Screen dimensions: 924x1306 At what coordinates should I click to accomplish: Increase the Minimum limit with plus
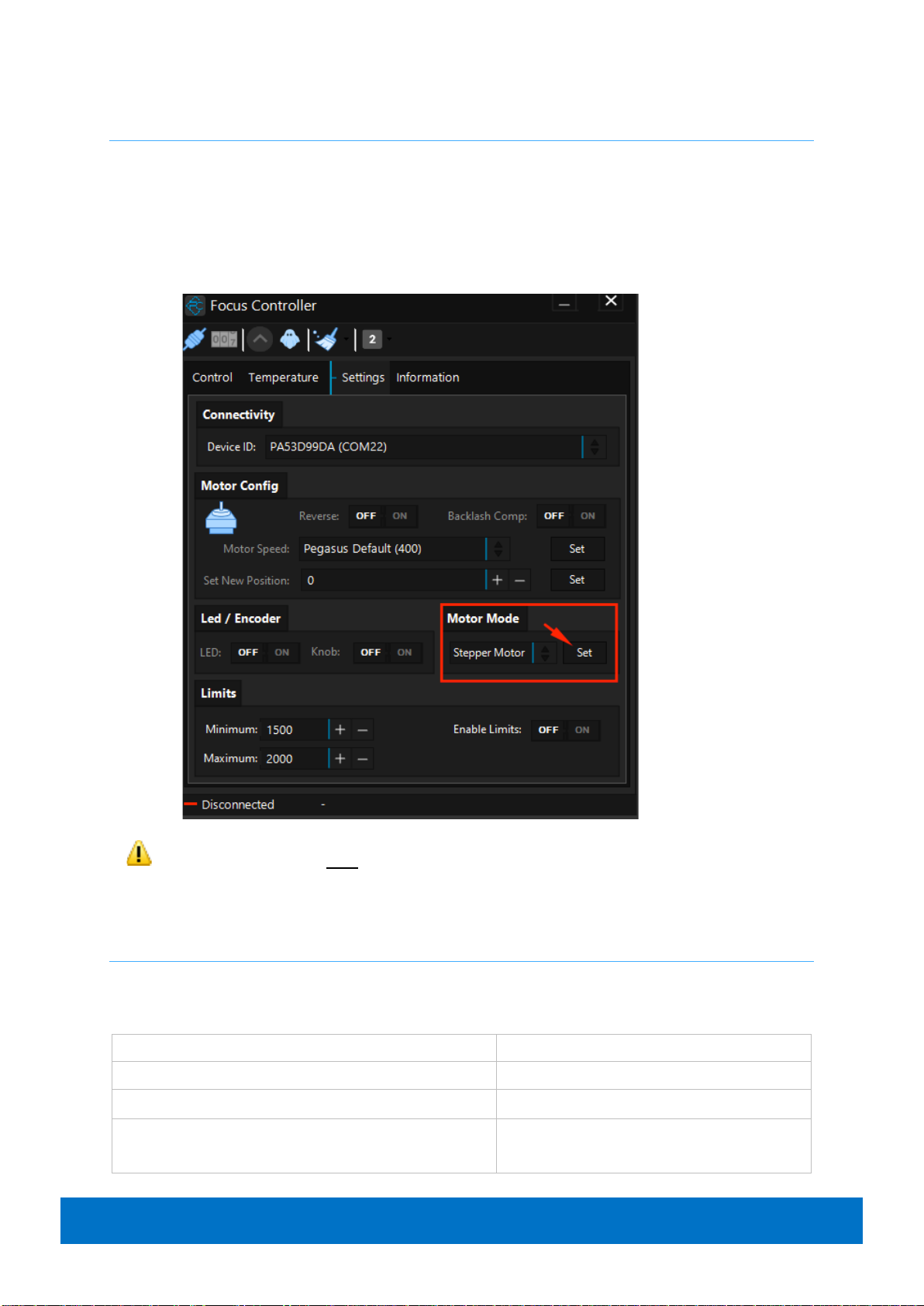coord(340,730)
